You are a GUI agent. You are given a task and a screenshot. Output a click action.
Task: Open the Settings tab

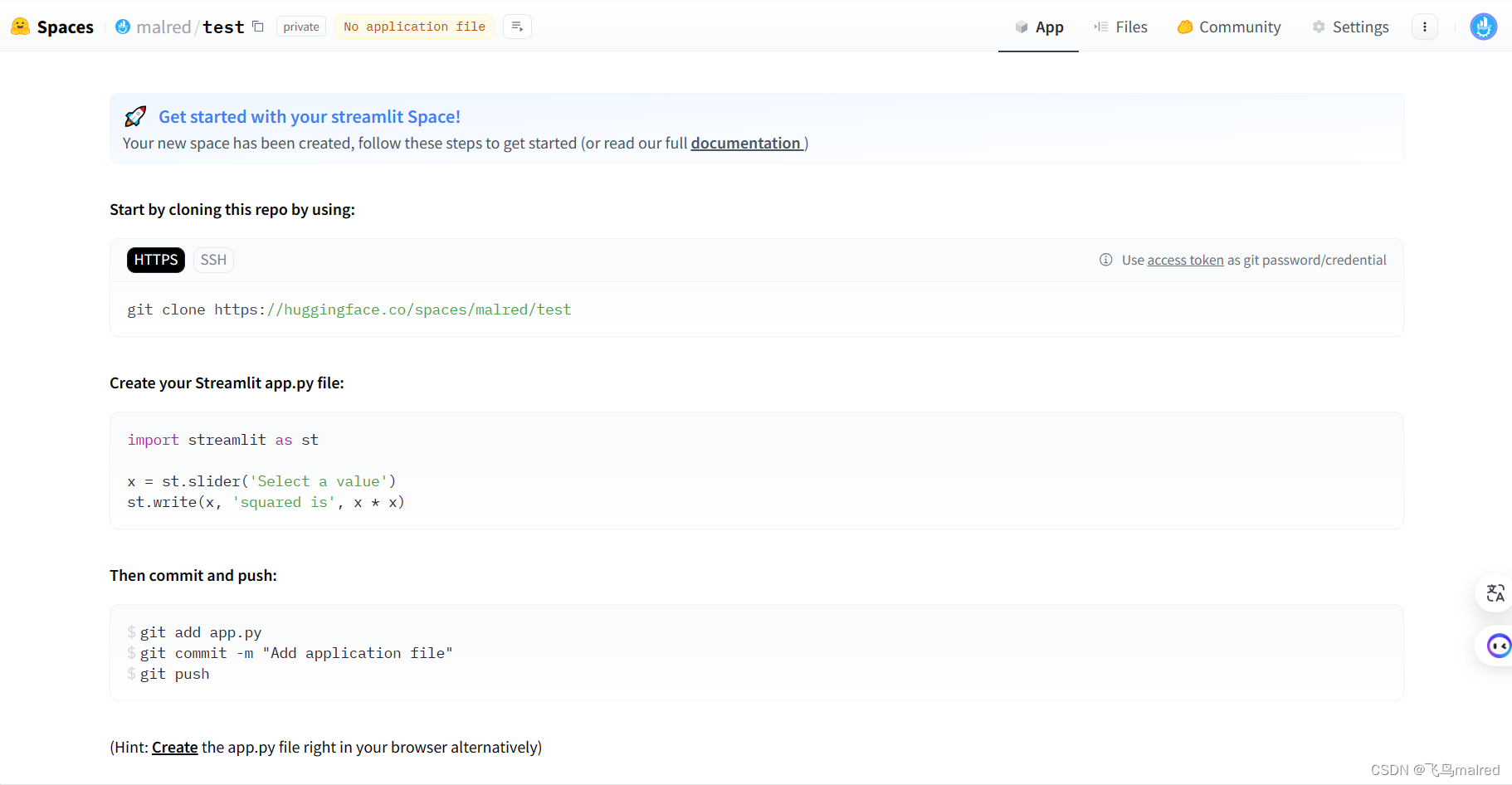[x=1350, y=27]
